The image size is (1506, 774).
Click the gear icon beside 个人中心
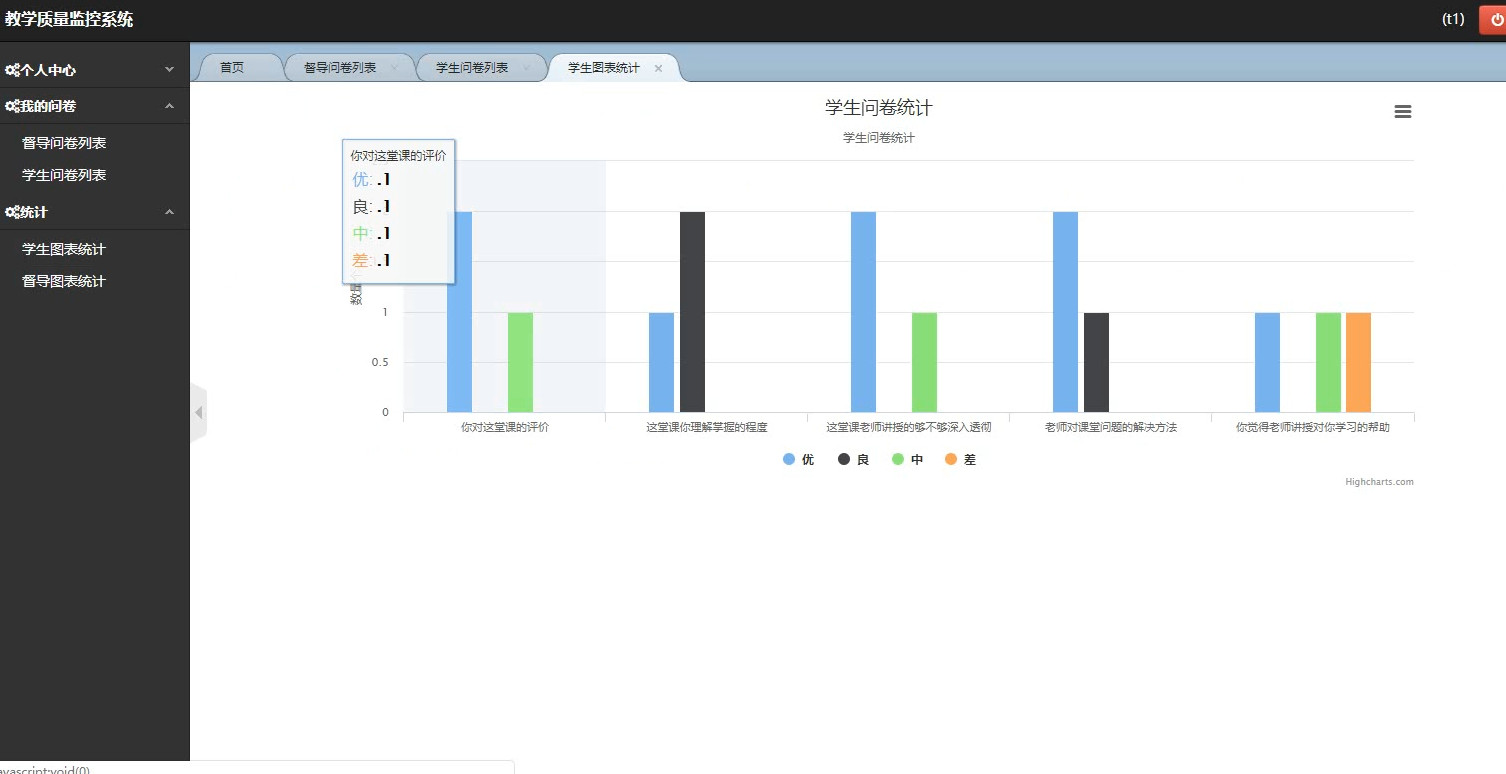12,70
